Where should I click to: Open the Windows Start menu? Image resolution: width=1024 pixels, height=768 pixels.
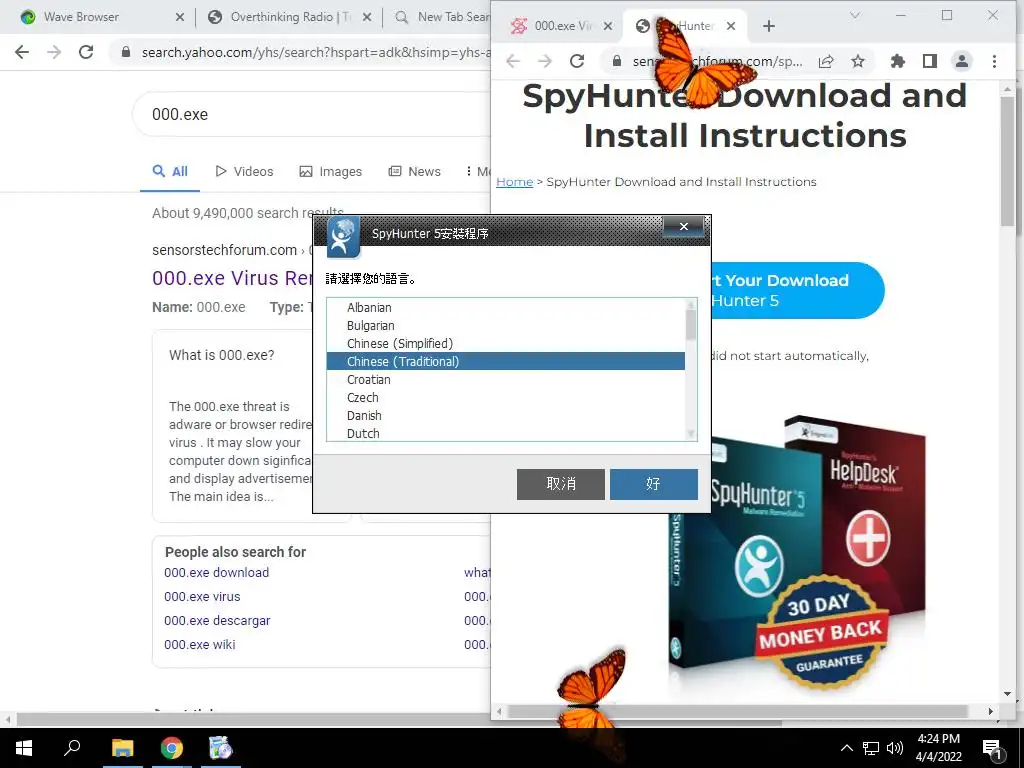pyautogui.click(x=24, y=748)
